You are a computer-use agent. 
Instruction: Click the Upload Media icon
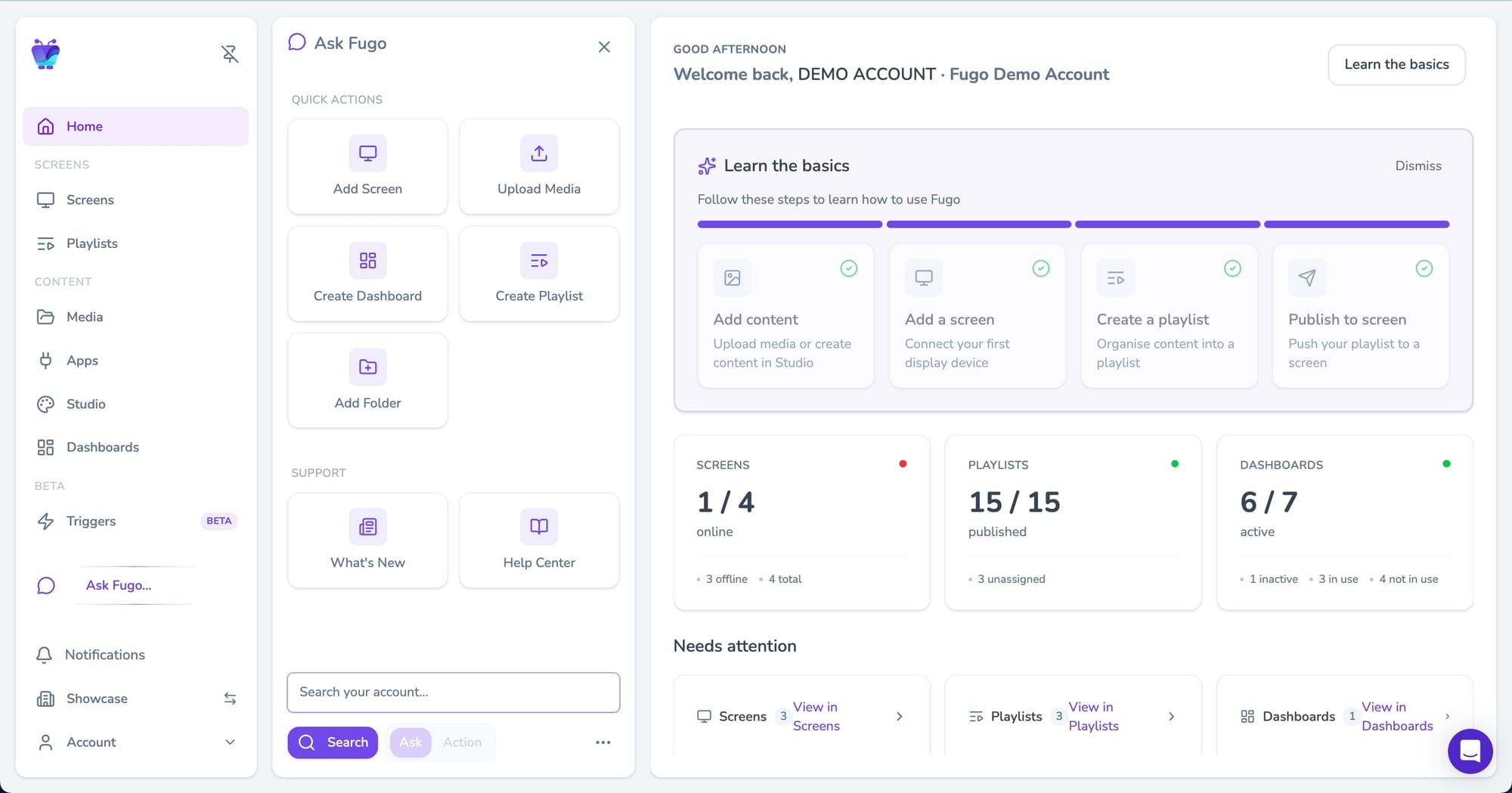(x=538, y=153)
